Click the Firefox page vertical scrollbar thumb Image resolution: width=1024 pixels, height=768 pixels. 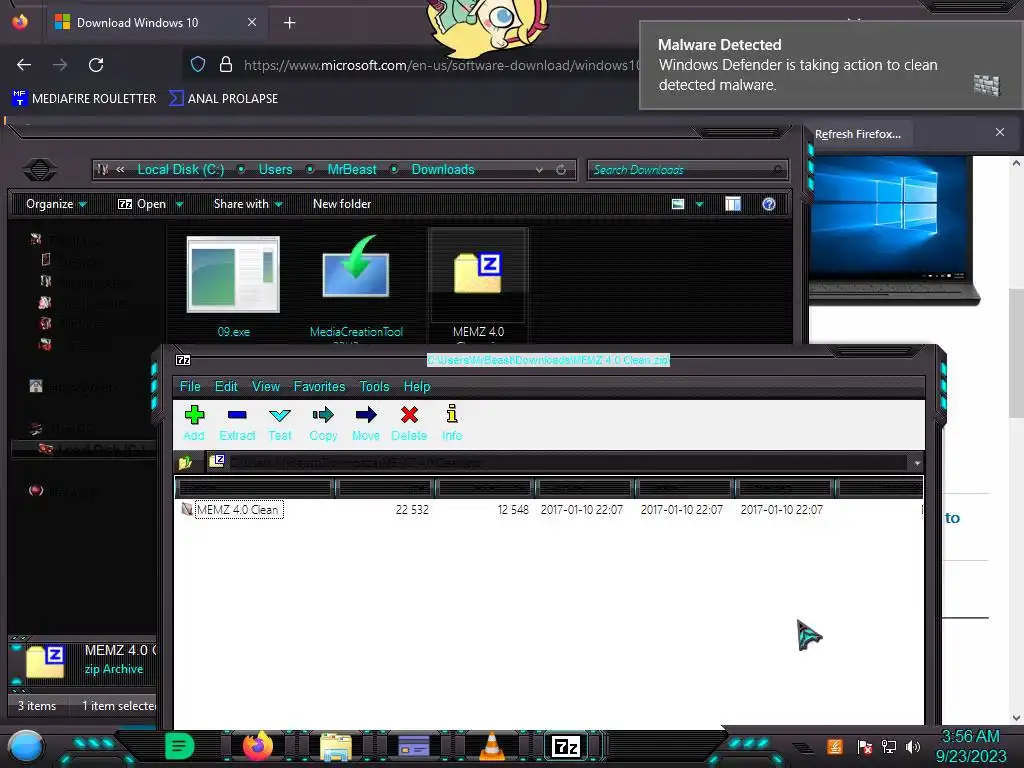click(x=1016, y=353)
